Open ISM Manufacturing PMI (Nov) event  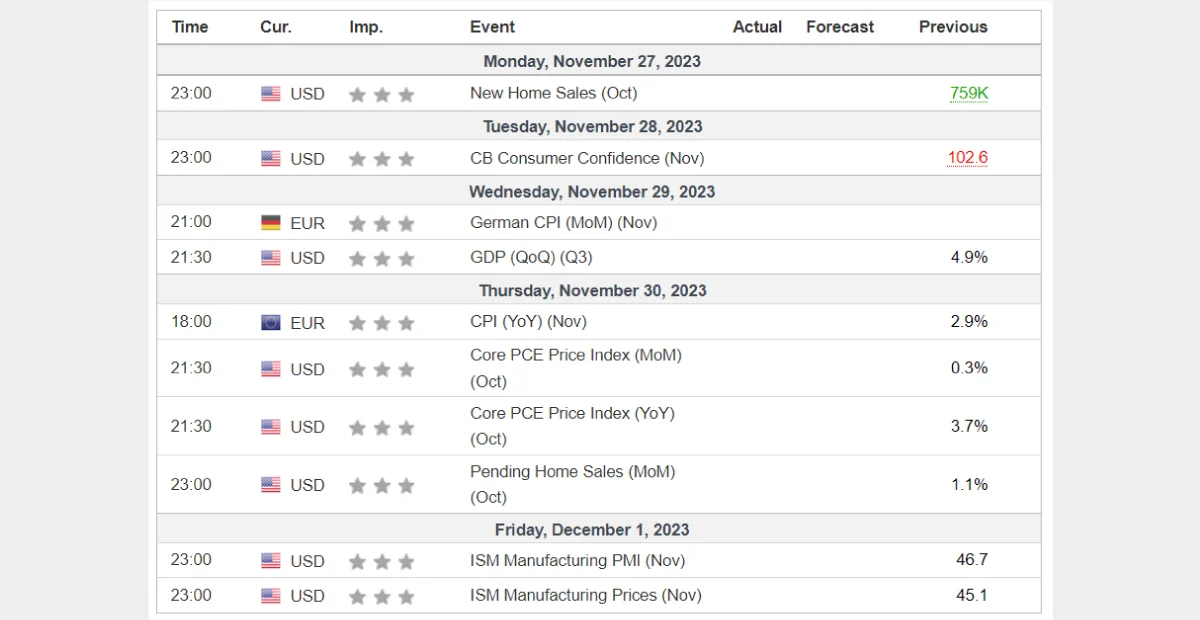577,560
